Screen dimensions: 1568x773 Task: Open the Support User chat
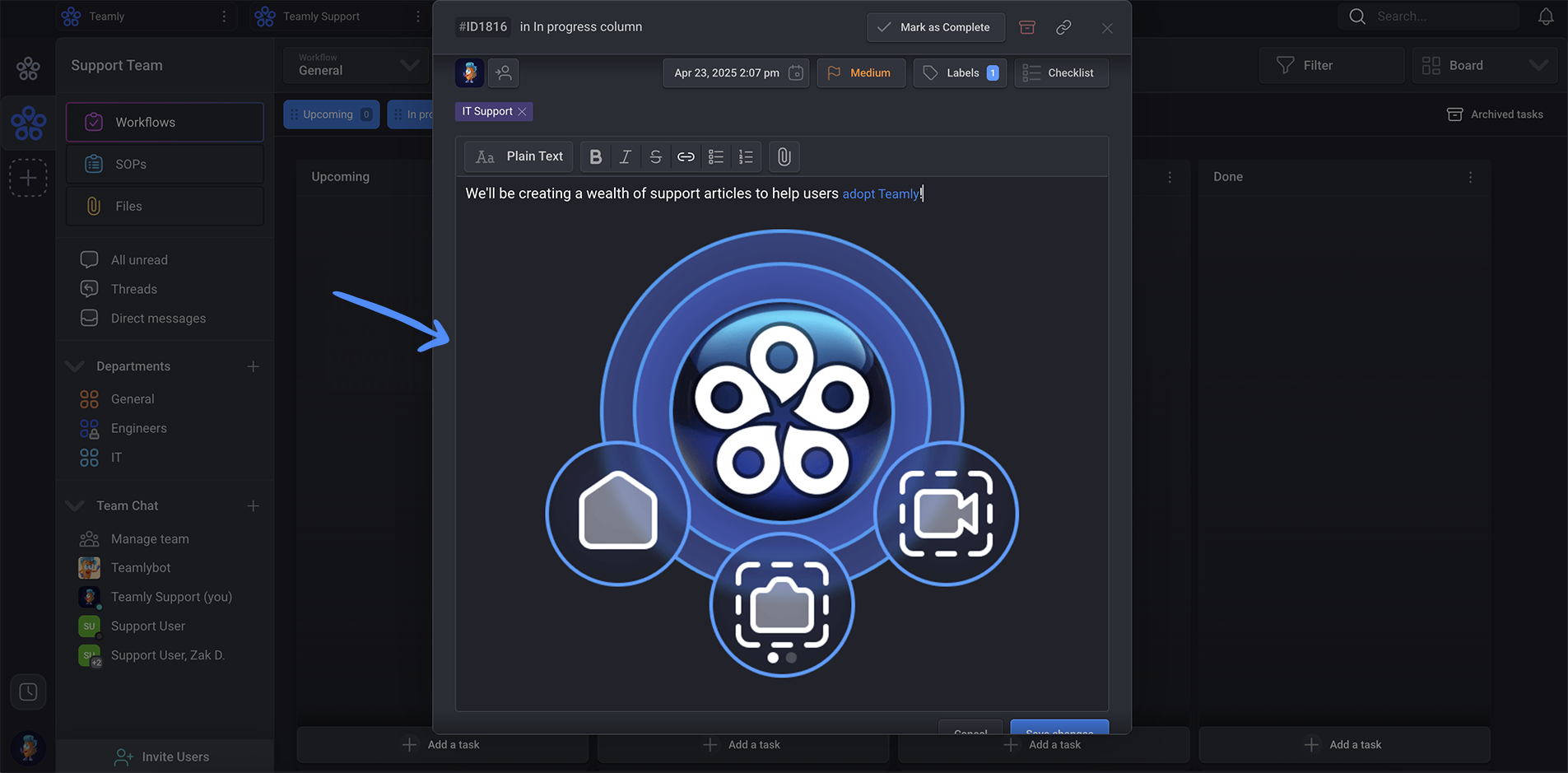148,626
